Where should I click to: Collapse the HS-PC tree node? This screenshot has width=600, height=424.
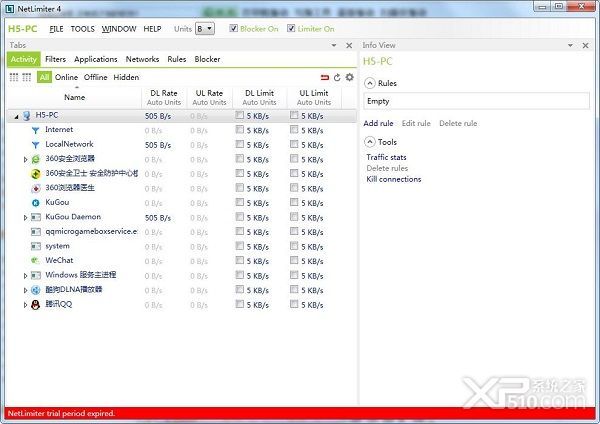coord(16,117)
